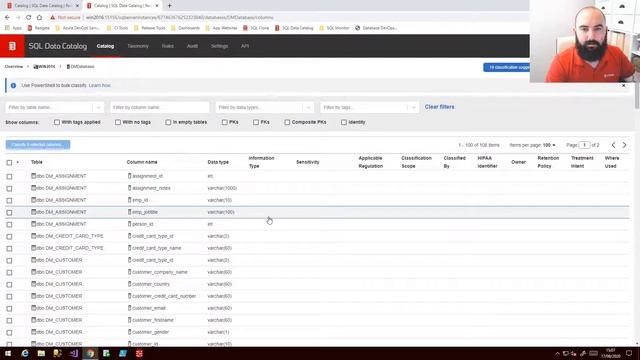Image resolution: width=640 pixels, height=360 pixels.
Task: Click the Sensitivity column header
Action: pos(308,162)
